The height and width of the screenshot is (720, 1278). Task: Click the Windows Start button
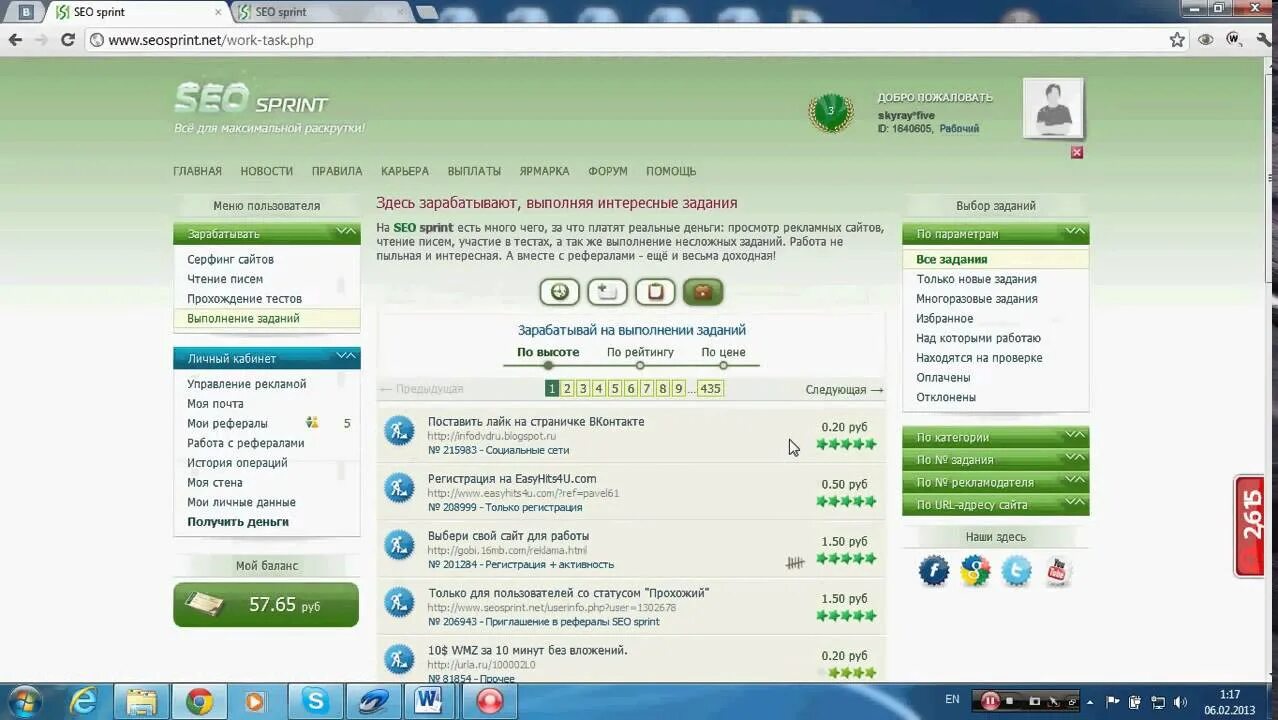pyautogui.click(x=24, y=700)
